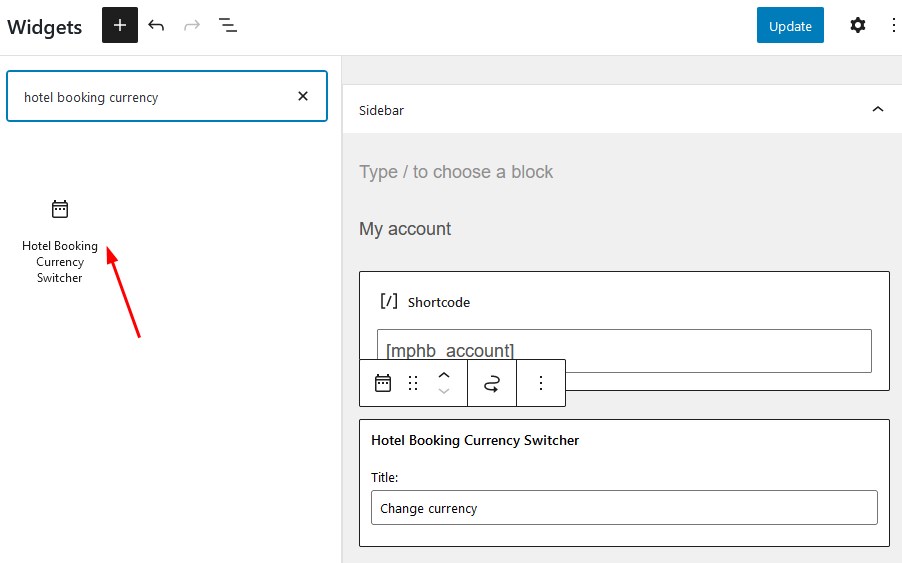Clear the block search field

click(303, 96)
